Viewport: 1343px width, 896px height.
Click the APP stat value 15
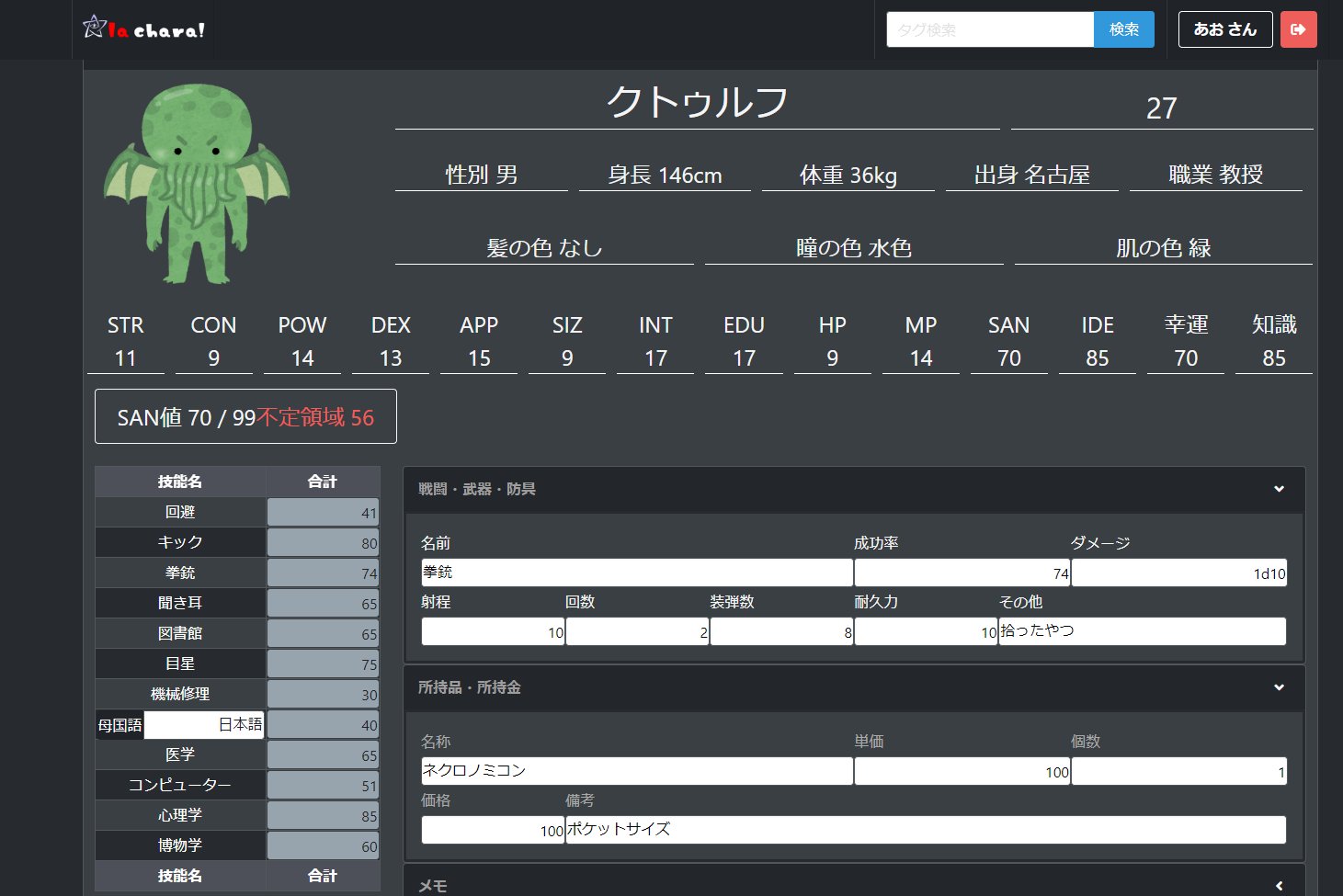point(479,358)
